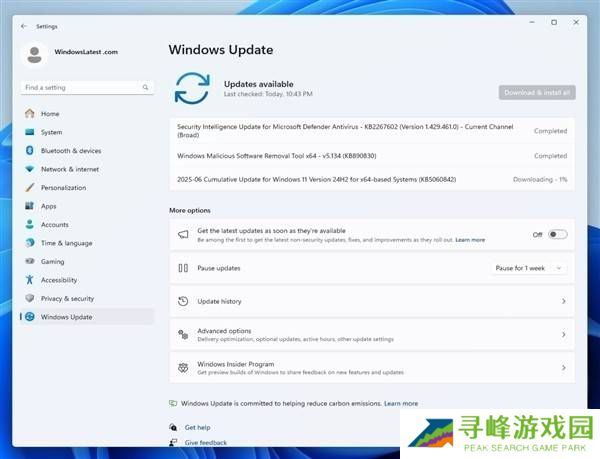Viewport: 600px width, 459px height.
Task: Click the System monitor icon
Action: 30,132
